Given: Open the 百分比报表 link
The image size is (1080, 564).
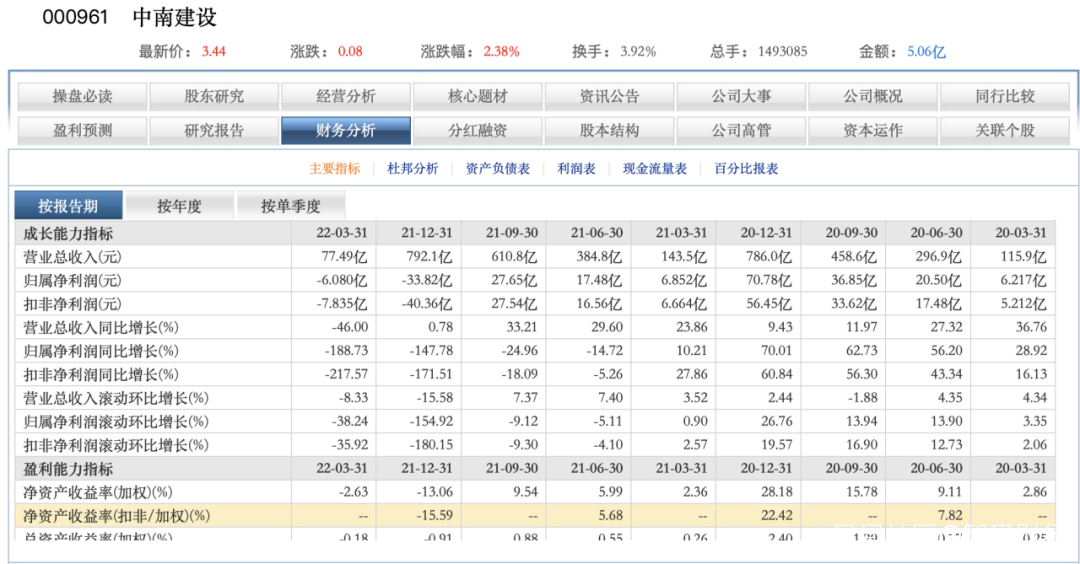Looking at the screenshot, I should tap(746, 169).
